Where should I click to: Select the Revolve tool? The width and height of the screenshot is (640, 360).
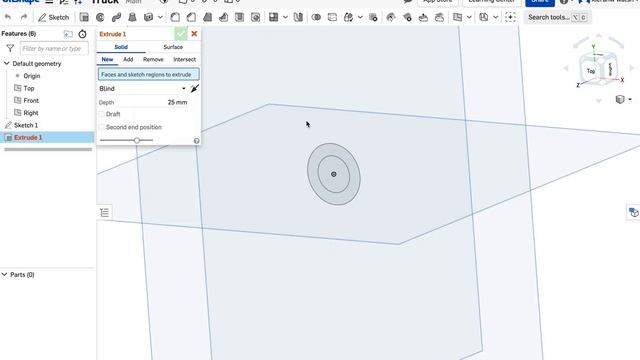pyautogui.click(x=100, y=17)
